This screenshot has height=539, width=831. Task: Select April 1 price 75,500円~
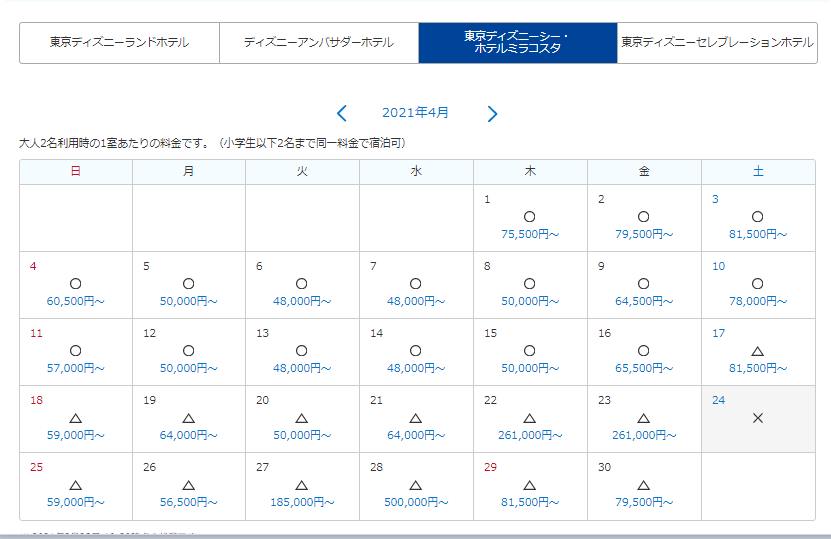(x=530, y=234)
